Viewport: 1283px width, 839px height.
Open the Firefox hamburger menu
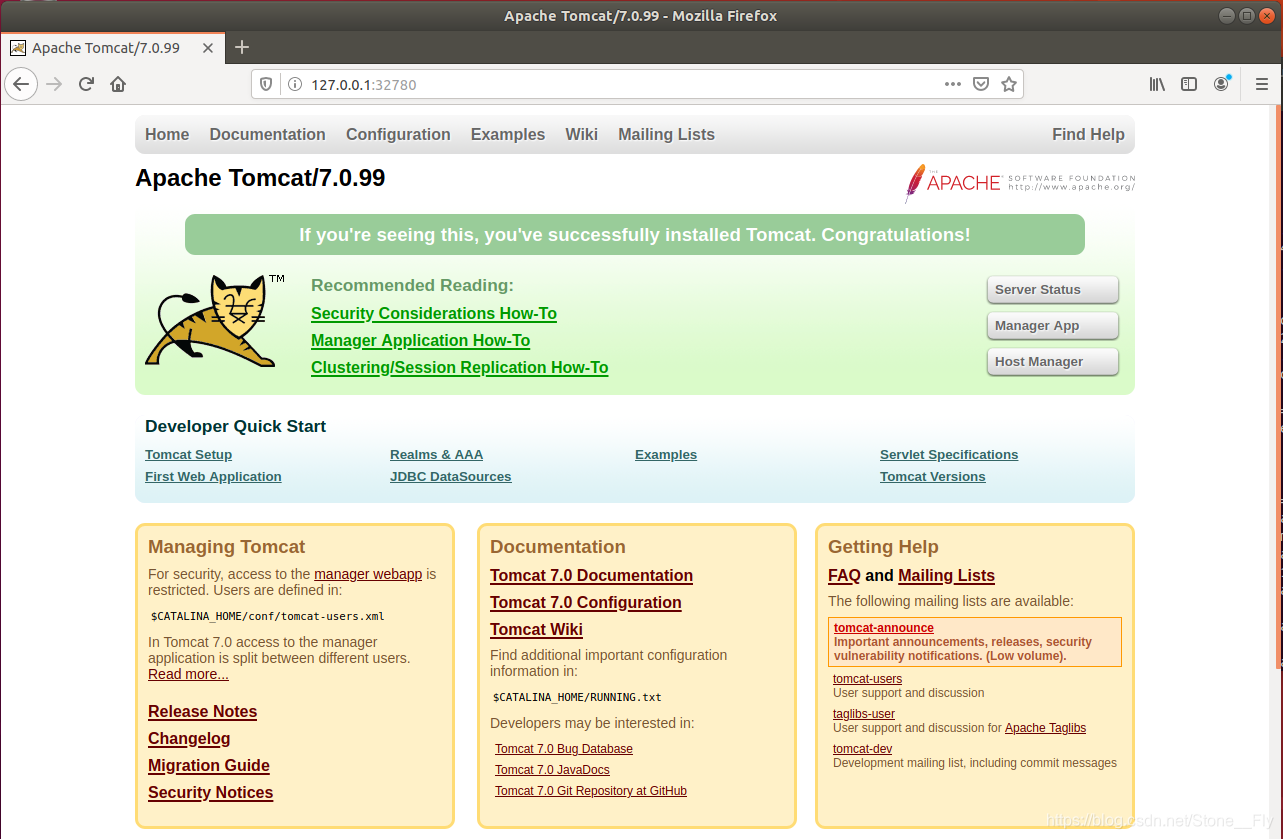(x=1262, y=84)
